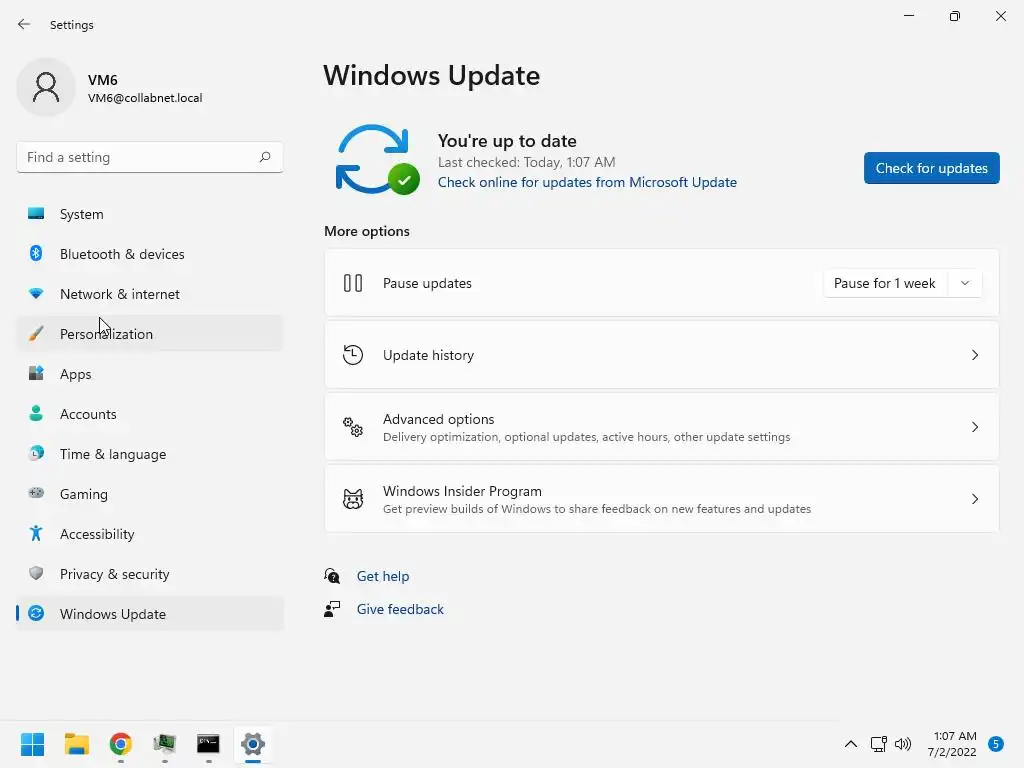The image size is (1024, 768).
Task: Click the large update status sync icon
Action: (377, 160)
